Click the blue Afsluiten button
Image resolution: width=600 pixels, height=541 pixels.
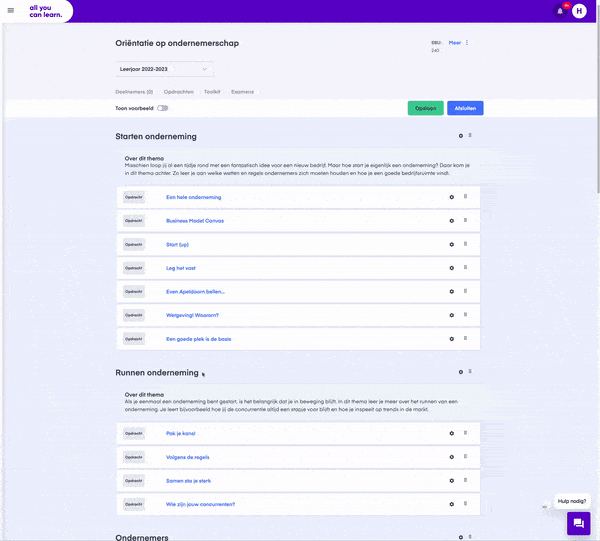[x=465, y=108]
